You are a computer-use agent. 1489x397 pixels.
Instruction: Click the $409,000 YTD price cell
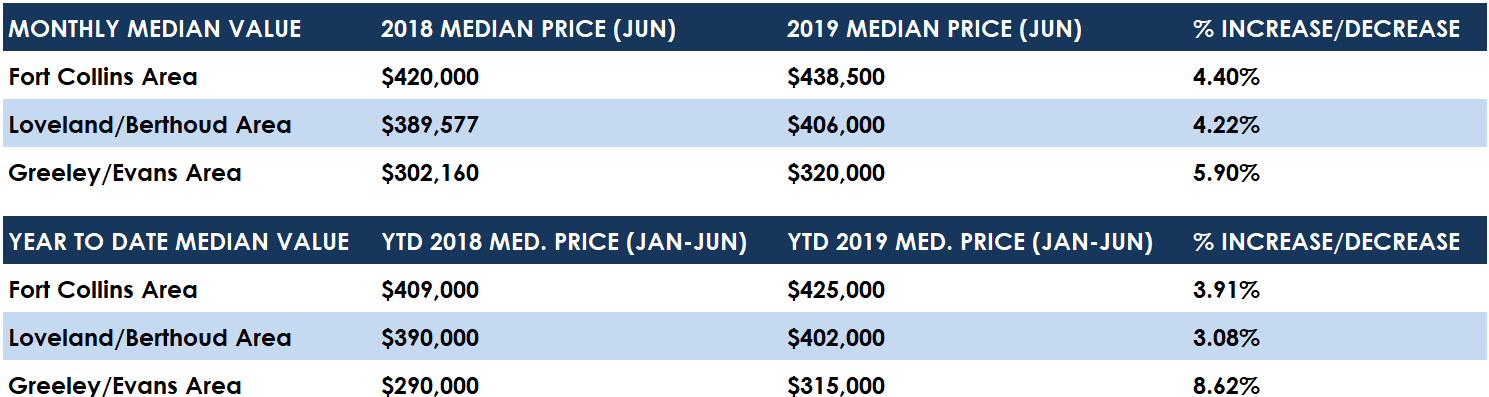[430, 290]
